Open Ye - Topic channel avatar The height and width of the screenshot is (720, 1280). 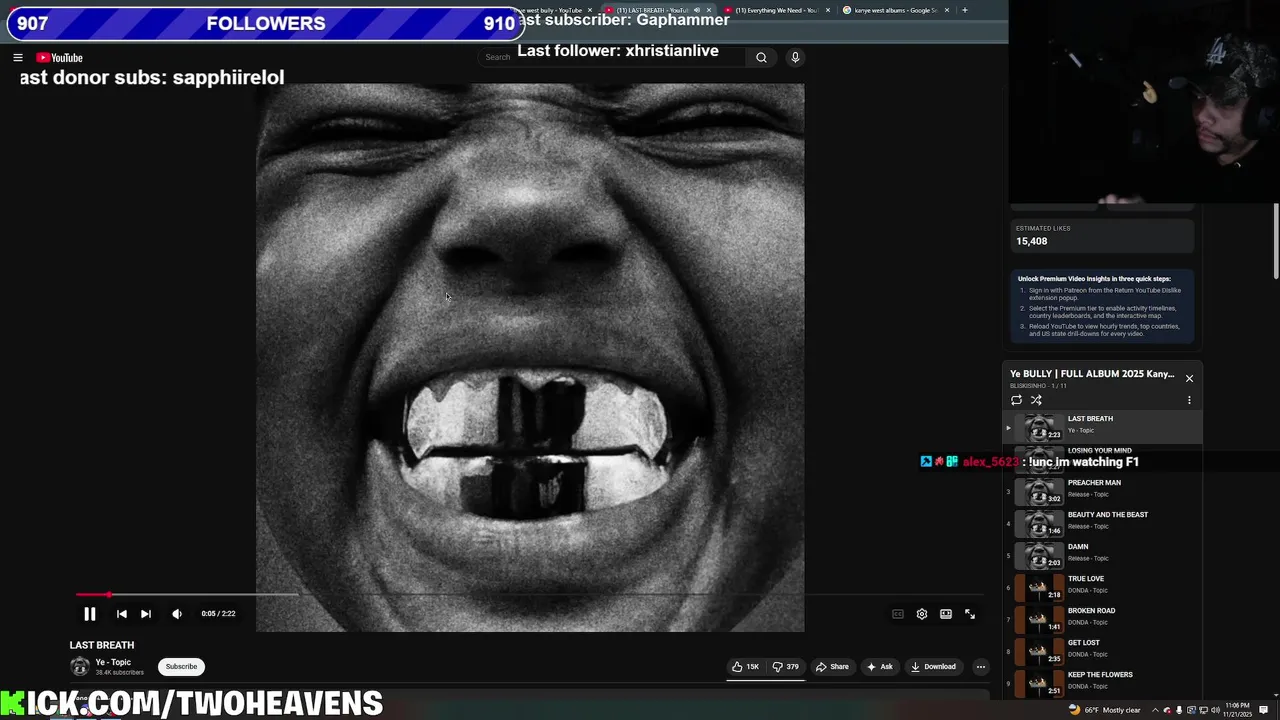tap(80, 667)
